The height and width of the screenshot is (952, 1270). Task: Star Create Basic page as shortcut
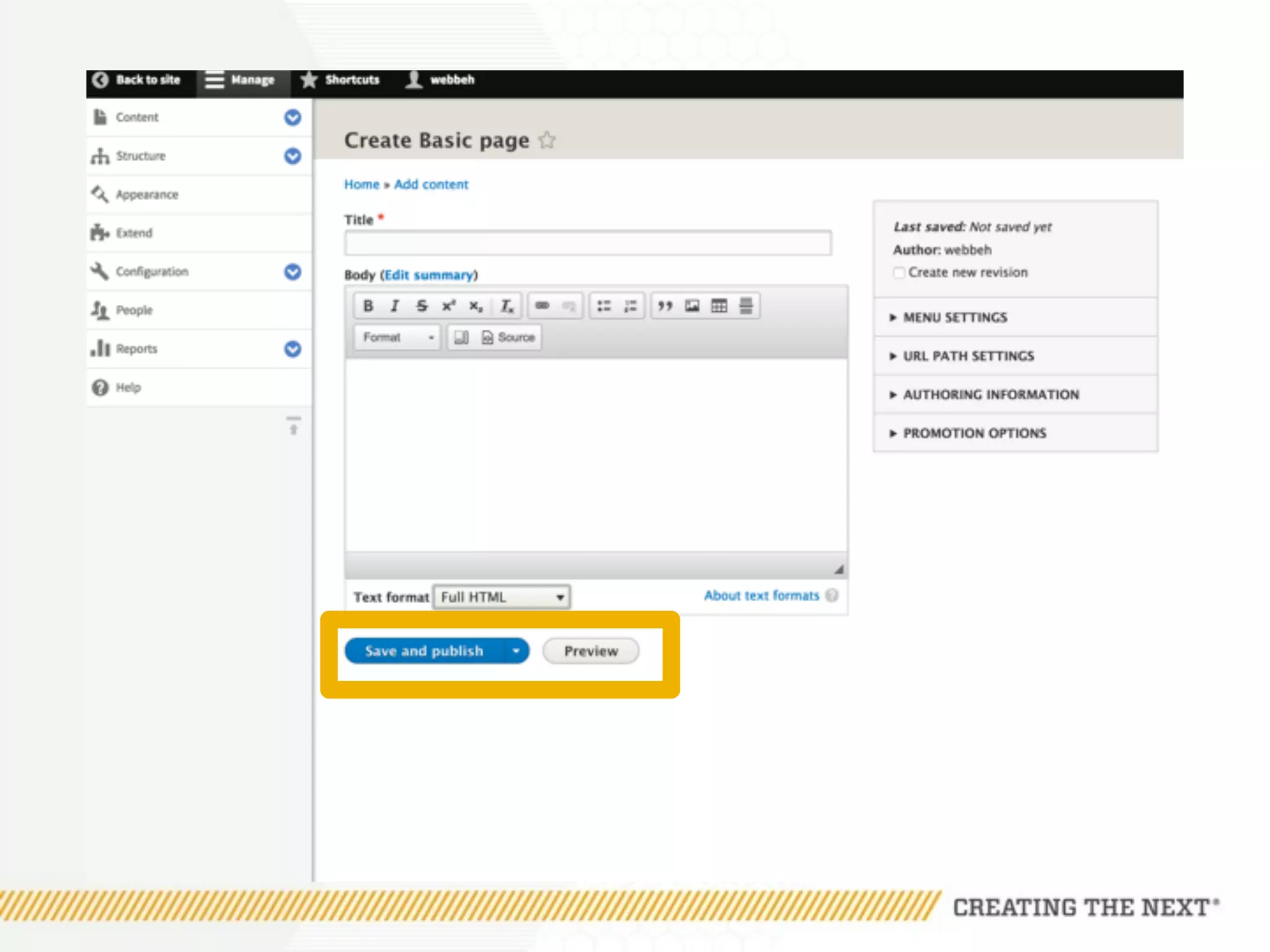[547, 141]
